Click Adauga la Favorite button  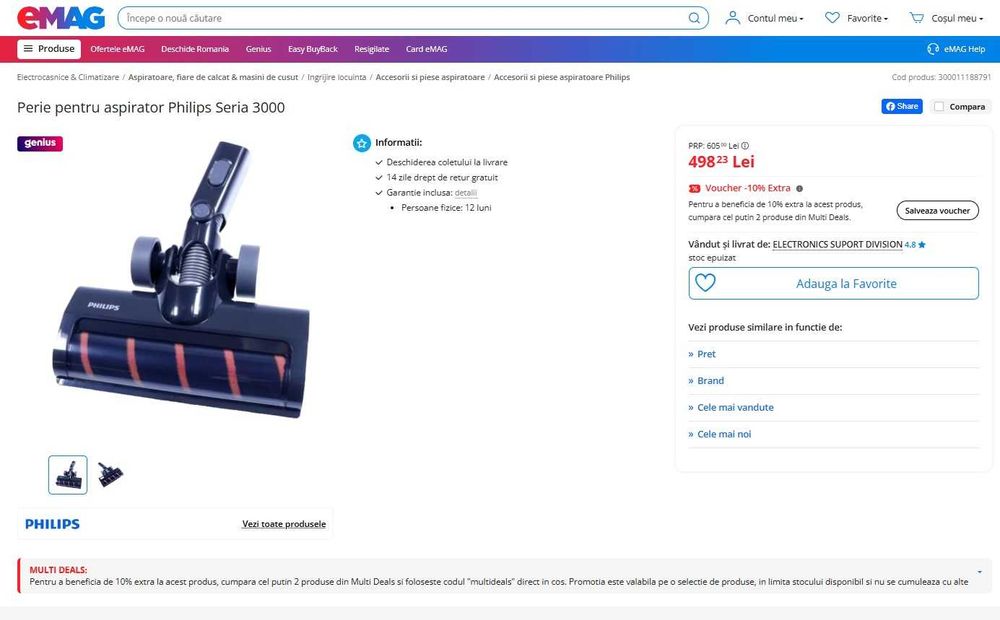[x=834, y=283]
